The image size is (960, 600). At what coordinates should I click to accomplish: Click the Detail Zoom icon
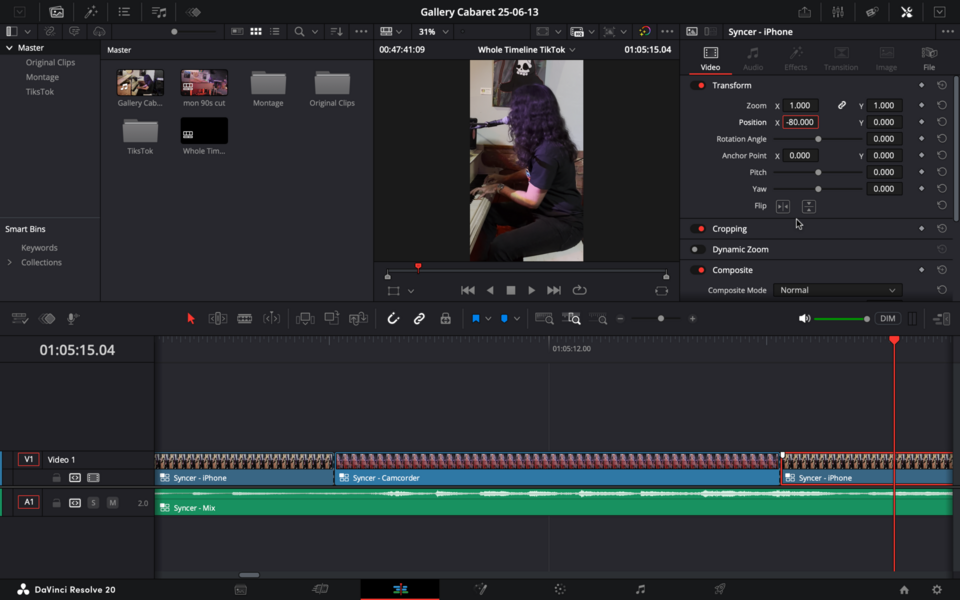point(572,318)
